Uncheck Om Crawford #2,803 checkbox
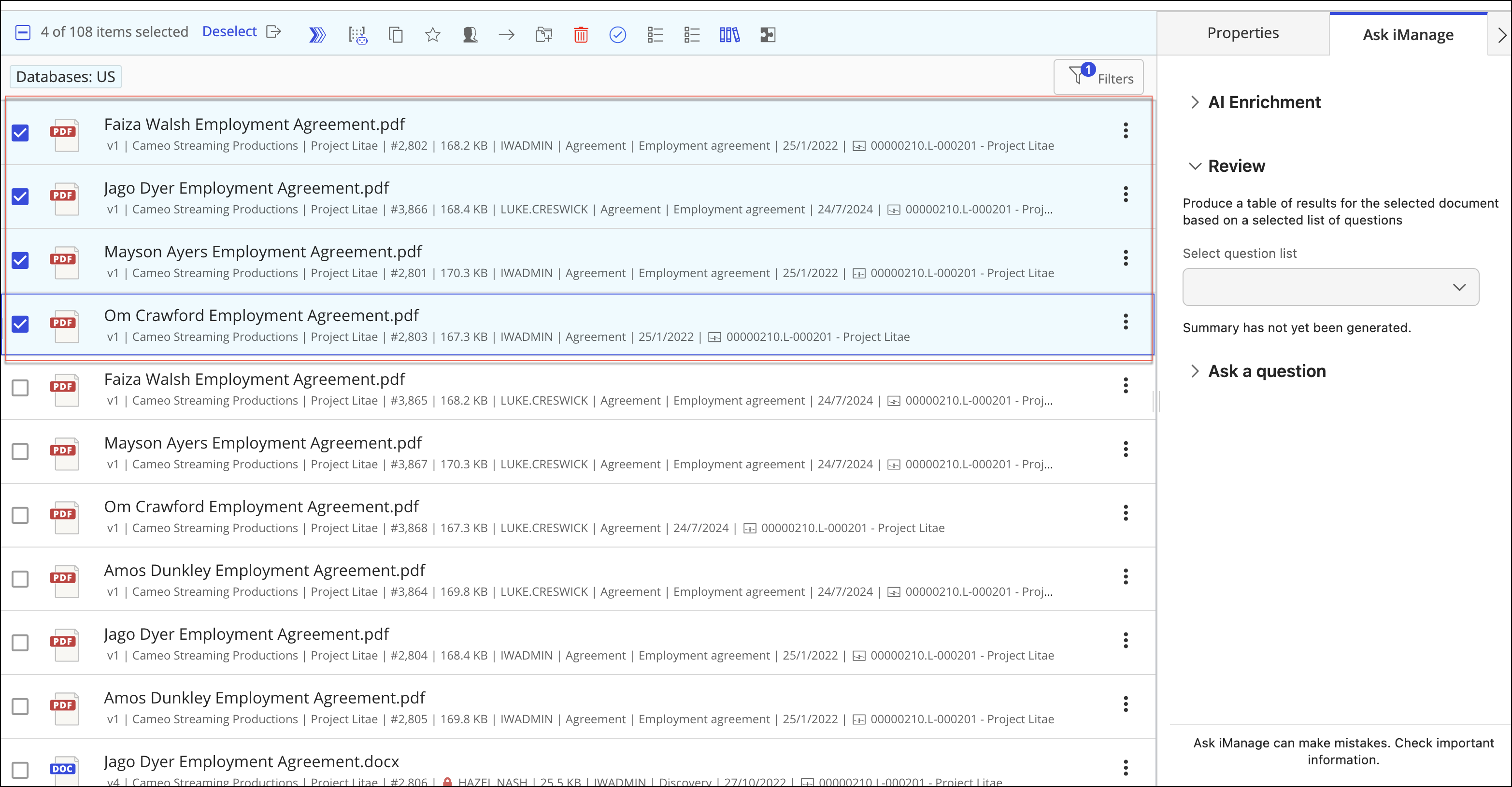This screenshot has height=787, width=1512. (x=21, y=324)
